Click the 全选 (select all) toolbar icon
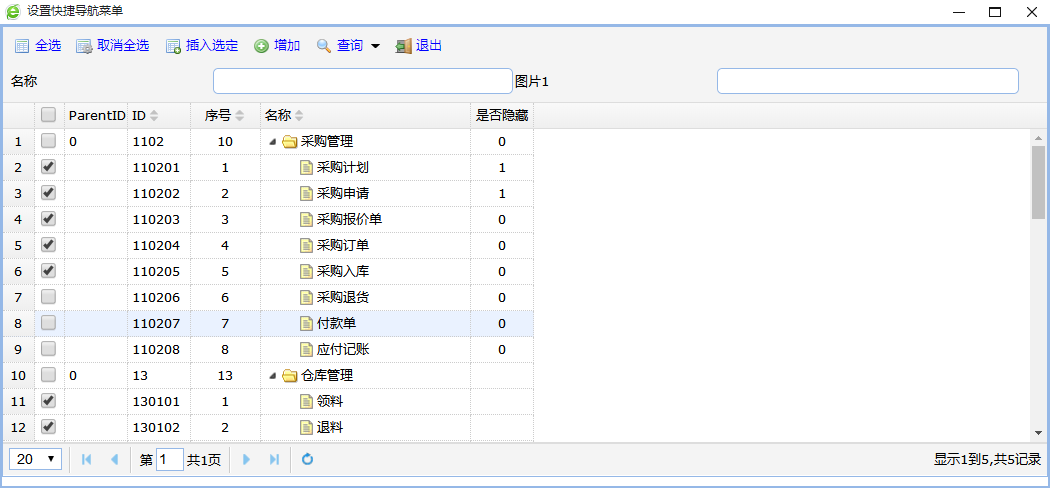The image size is (1050, 493). (22, 46)
